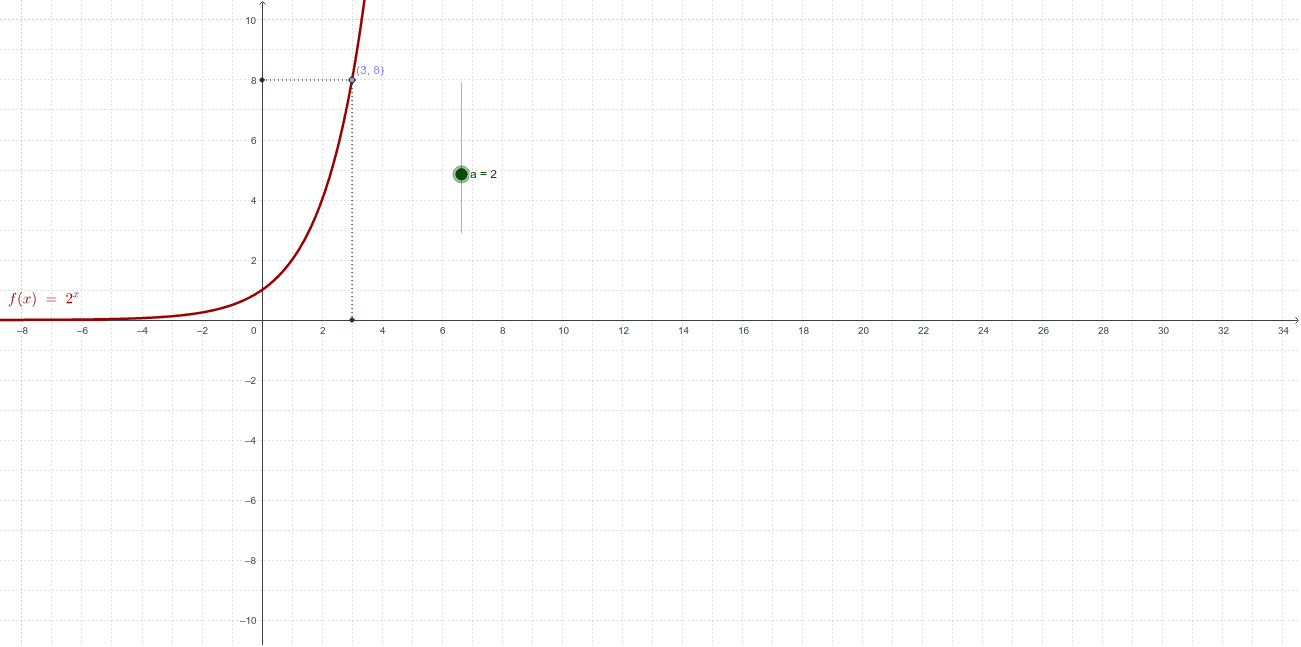This screenshot has width=1301, height=647.
Task: Select the point on the y-axis at 8
Action: tap(262, 80)
